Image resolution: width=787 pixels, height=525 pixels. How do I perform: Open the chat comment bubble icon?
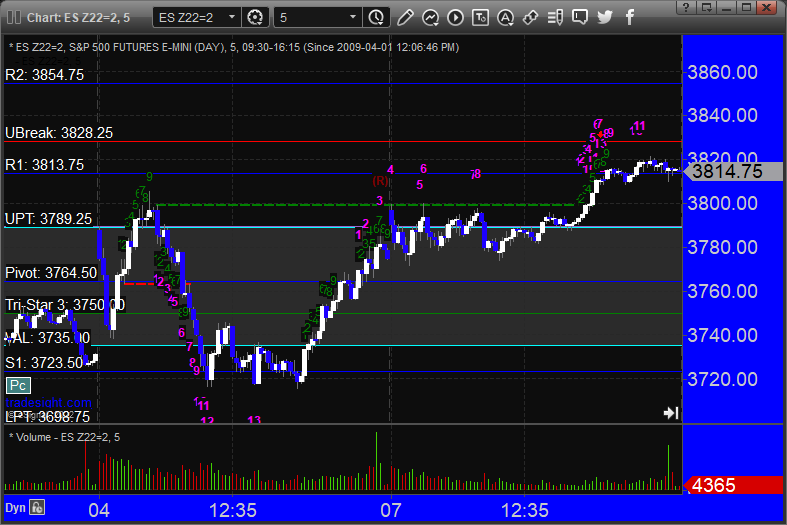point(580,18)
